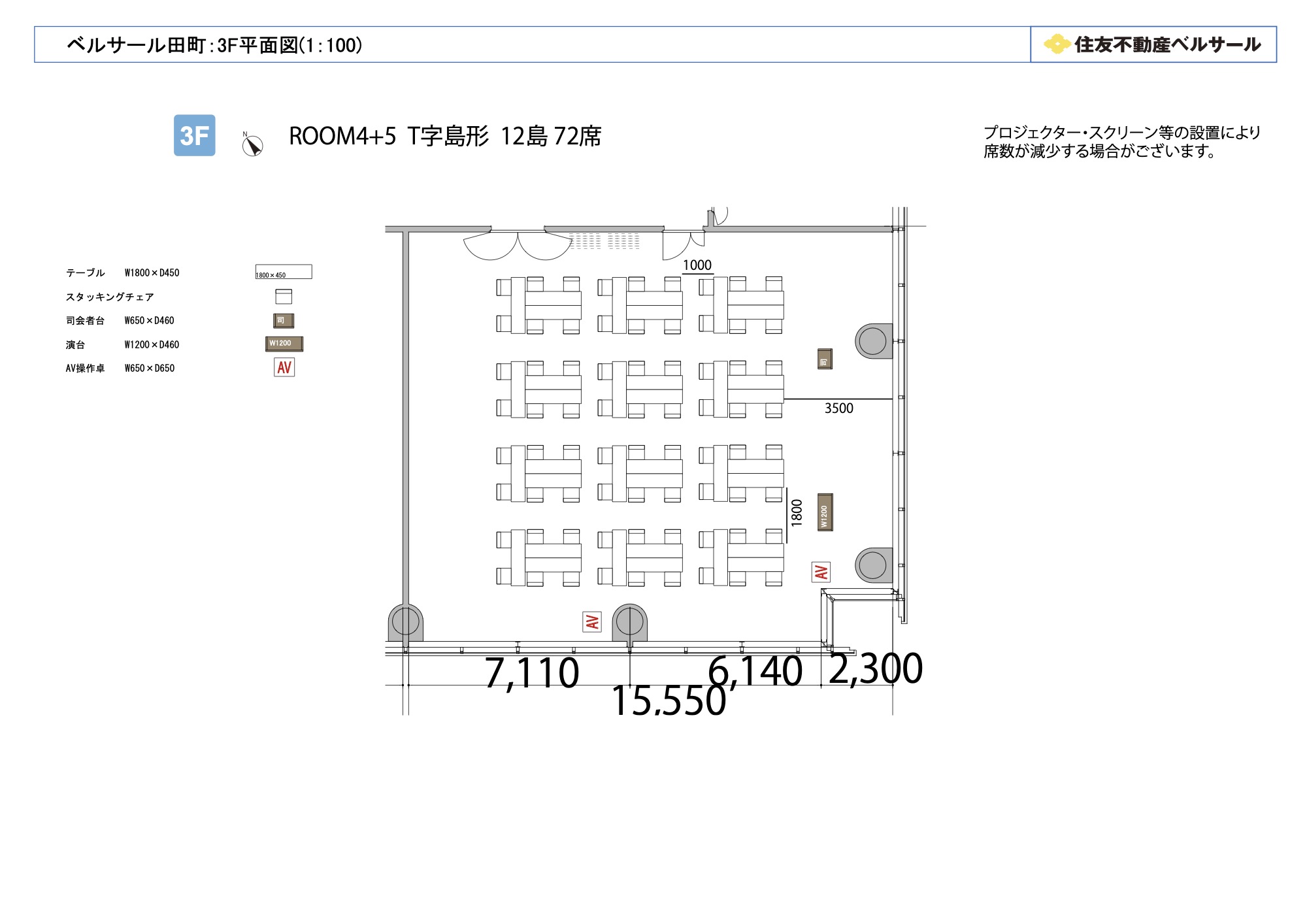Click the legend label スタッキングチェア

(110, 297)
